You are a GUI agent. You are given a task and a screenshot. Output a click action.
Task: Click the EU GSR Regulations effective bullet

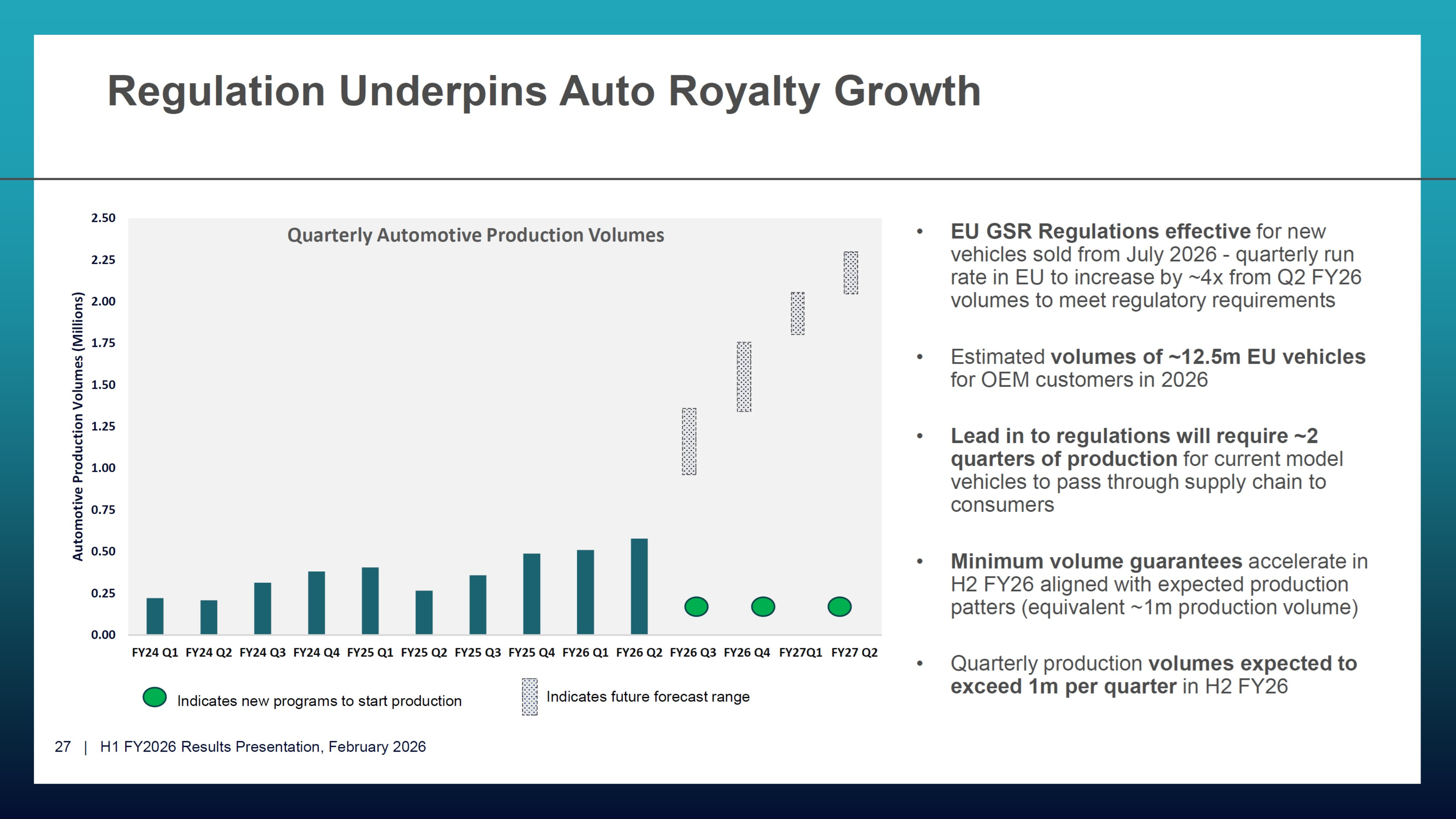[1155, 266]
